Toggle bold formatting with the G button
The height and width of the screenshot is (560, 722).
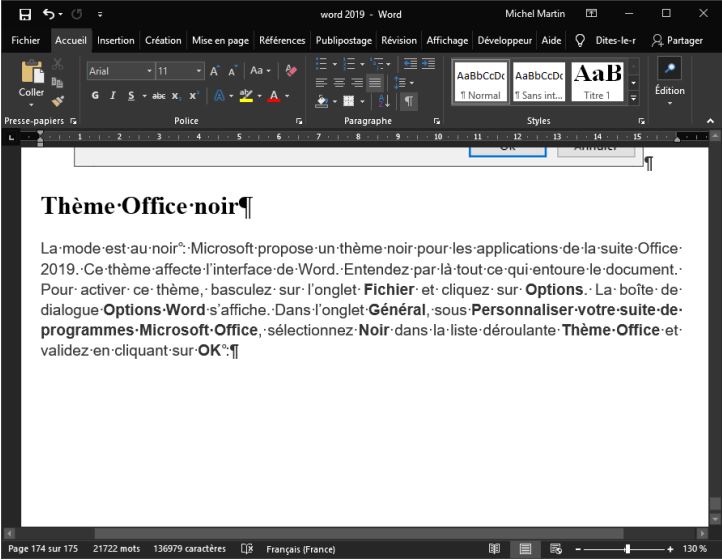(95, 96)
